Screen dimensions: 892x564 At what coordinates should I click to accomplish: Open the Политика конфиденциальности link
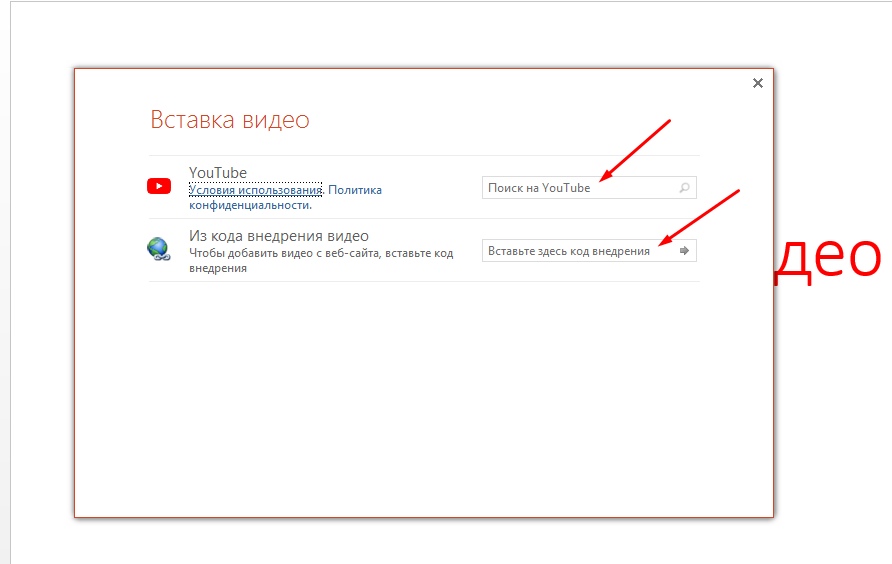coord(285,197)
